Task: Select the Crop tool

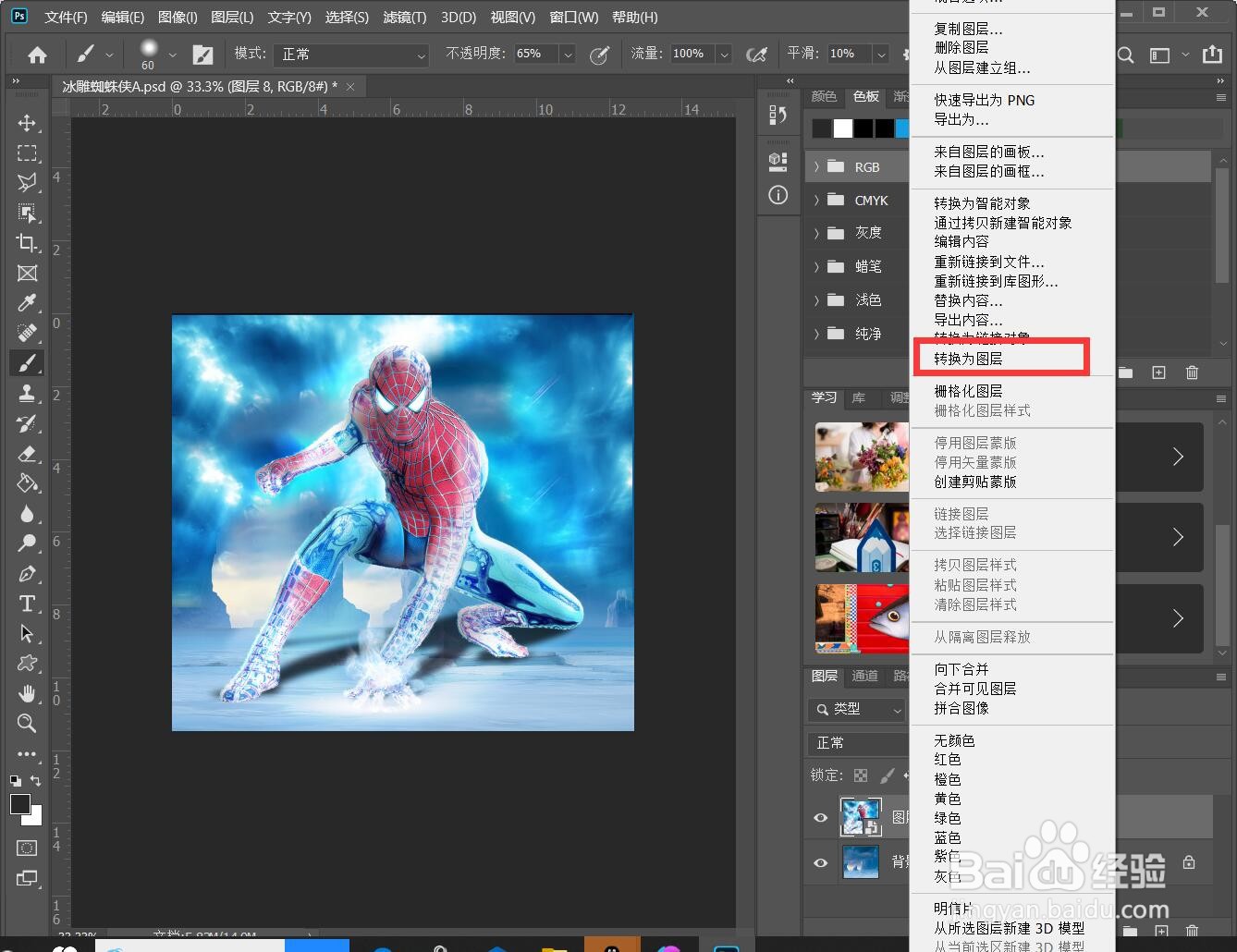Action: click(x=27, y=243)
